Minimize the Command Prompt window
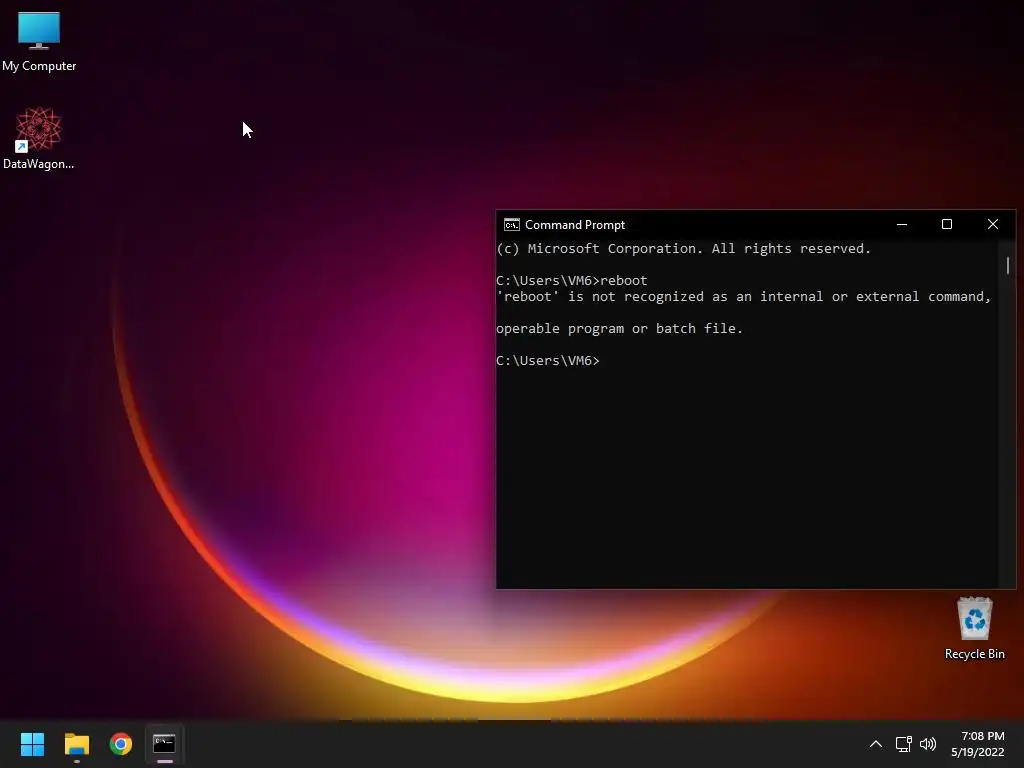Viewport: 1024px width, 768px height. click(x=902, y=225)
